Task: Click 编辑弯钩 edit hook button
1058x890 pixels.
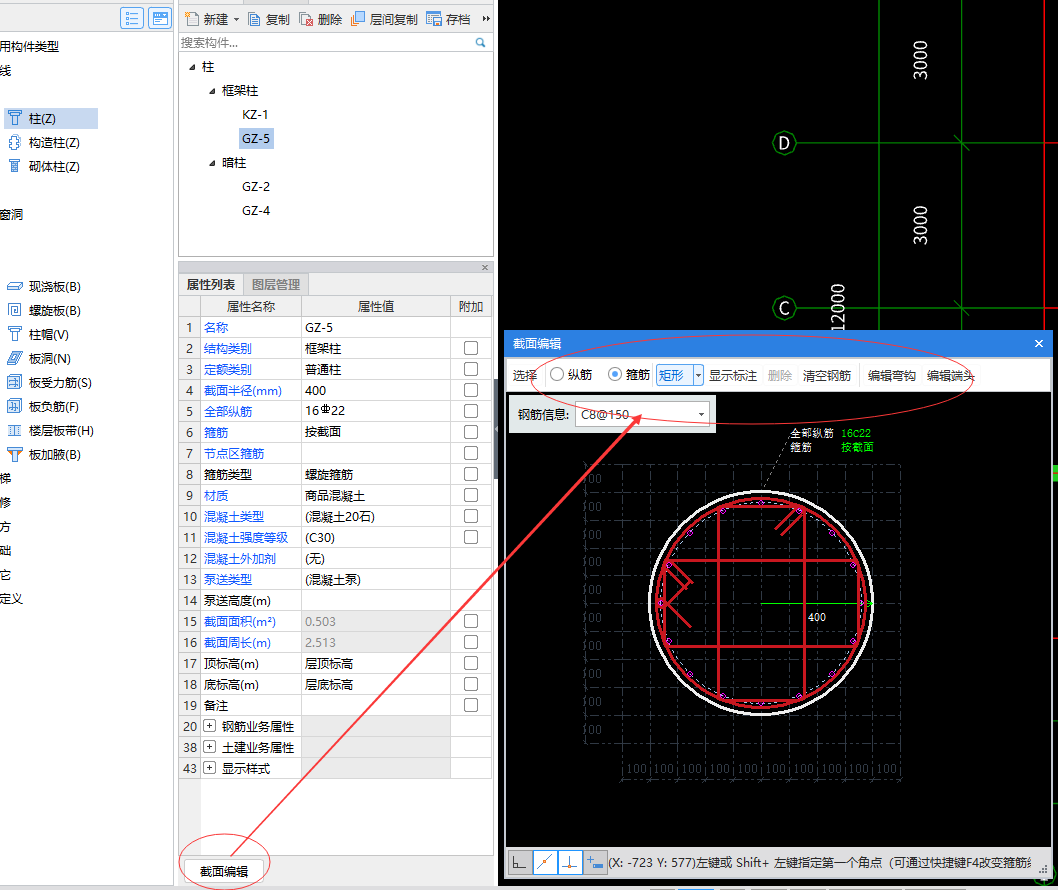Action: click(891, 375)
